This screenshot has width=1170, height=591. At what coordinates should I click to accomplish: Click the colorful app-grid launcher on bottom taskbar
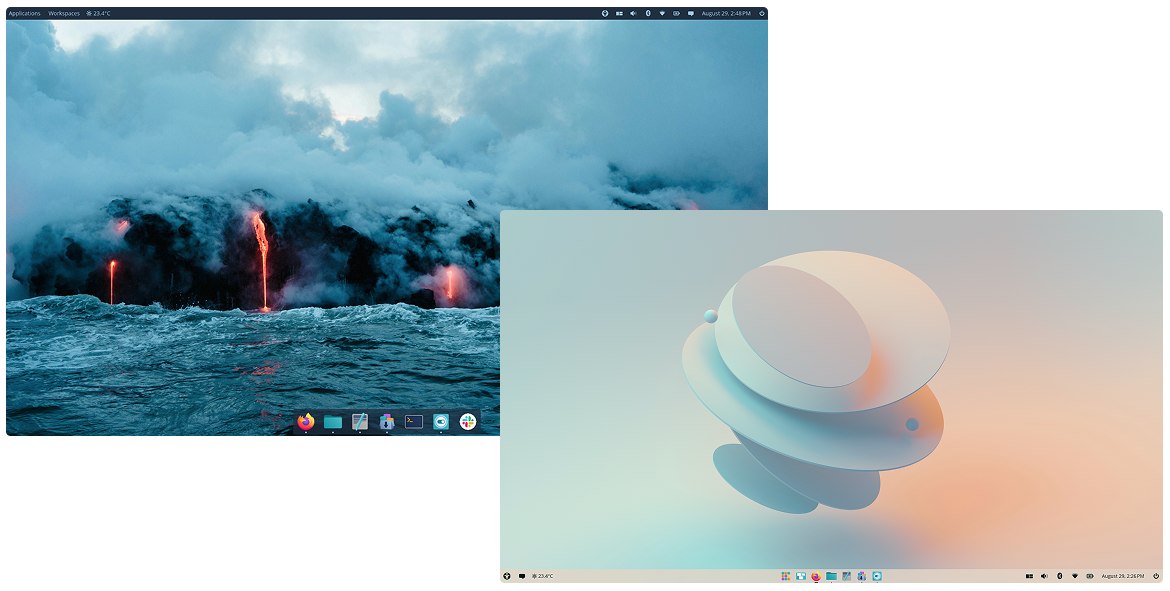[785, 576]
